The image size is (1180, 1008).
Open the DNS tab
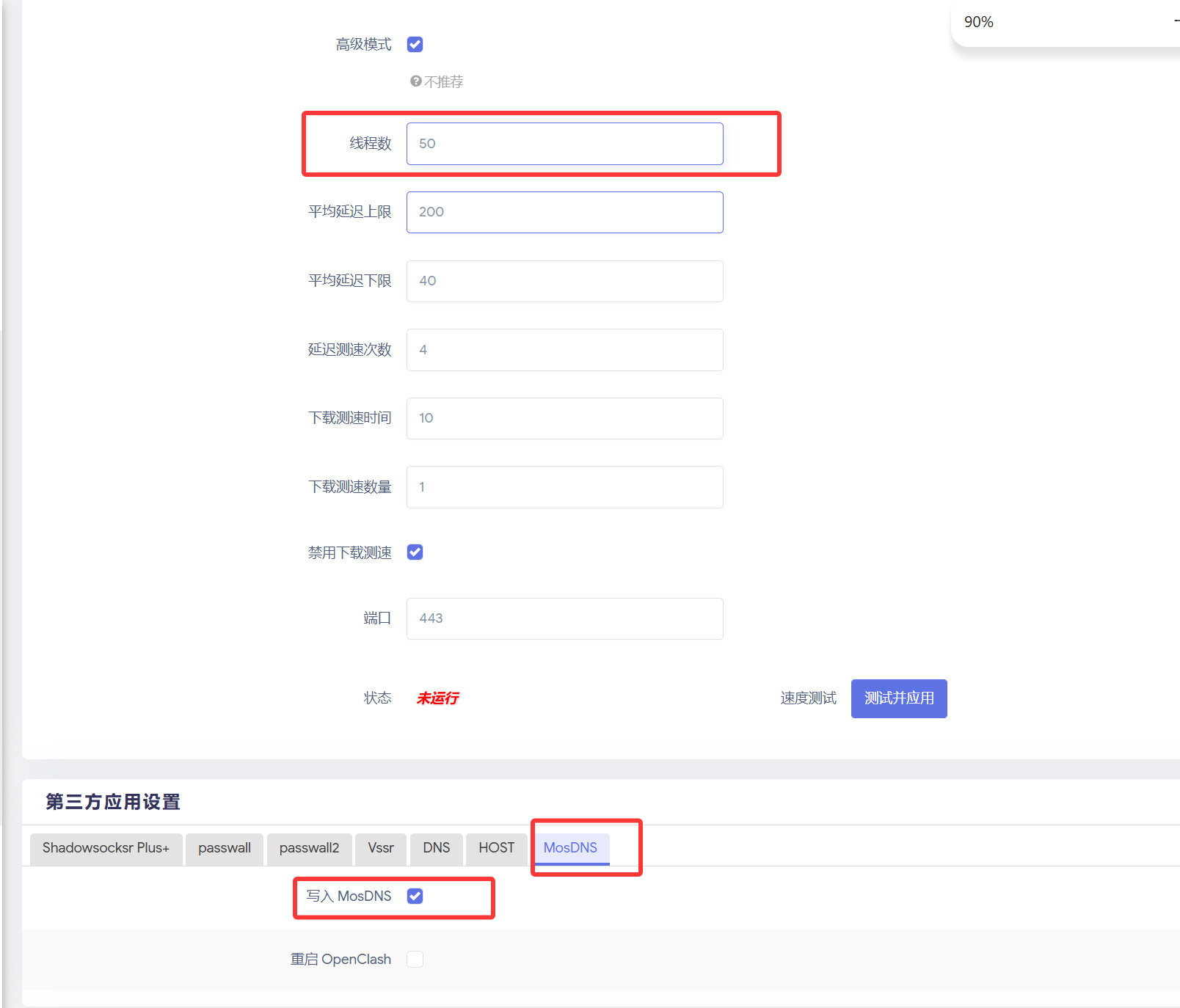point(436,848)
